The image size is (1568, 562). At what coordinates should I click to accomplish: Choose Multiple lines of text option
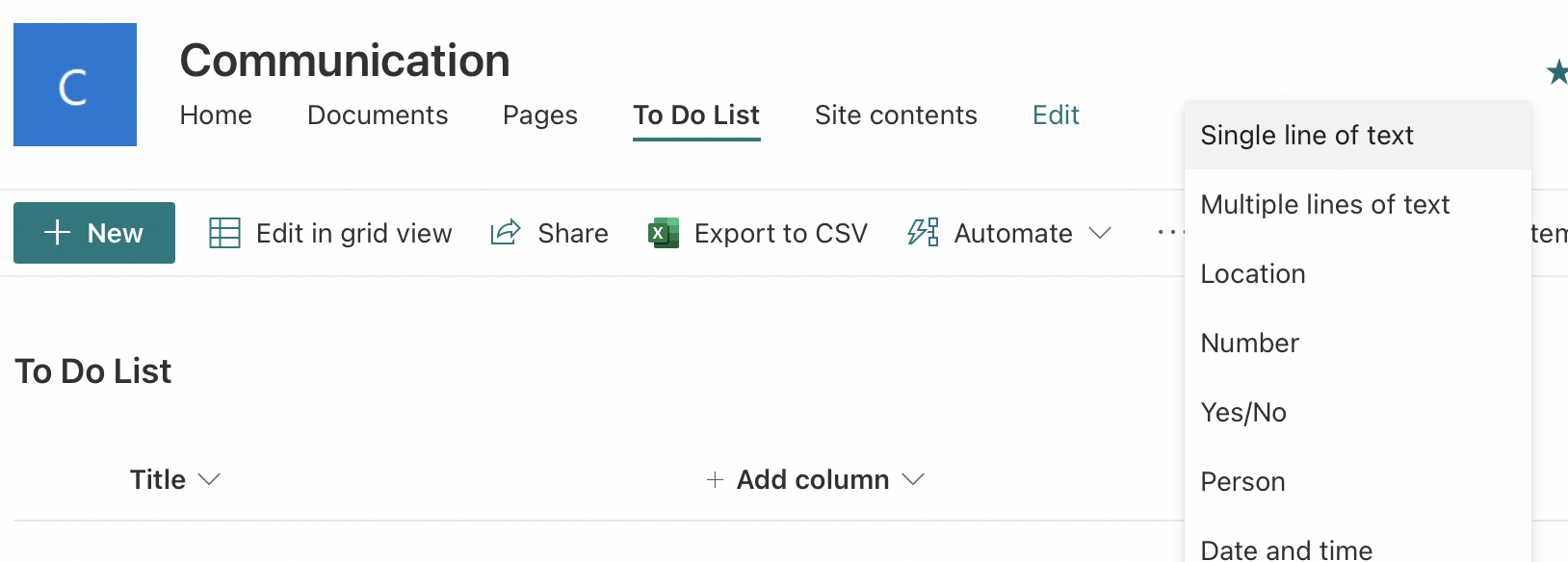coord(1324,205)
